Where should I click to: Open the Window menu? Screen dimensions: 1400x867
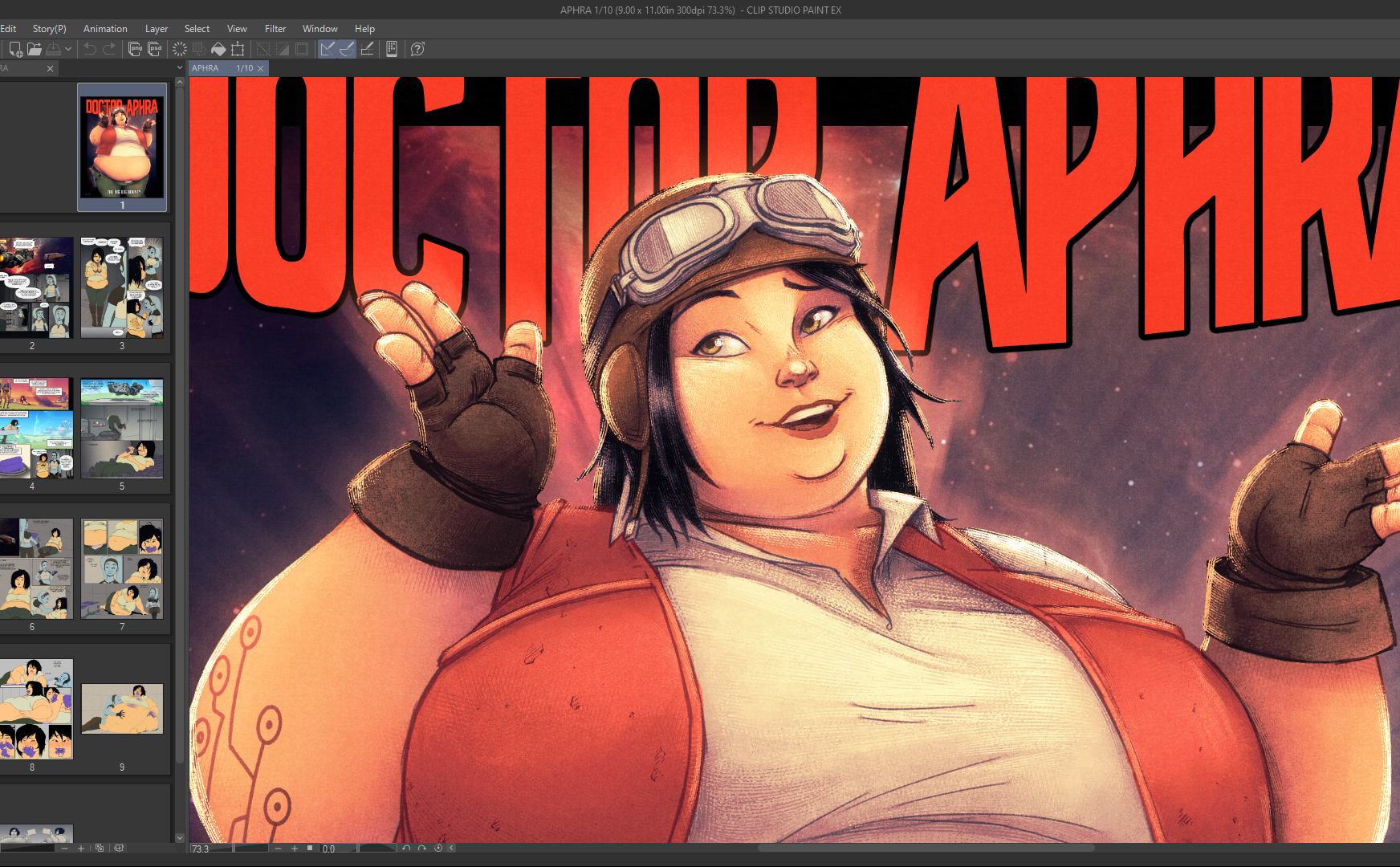point(319,29)
